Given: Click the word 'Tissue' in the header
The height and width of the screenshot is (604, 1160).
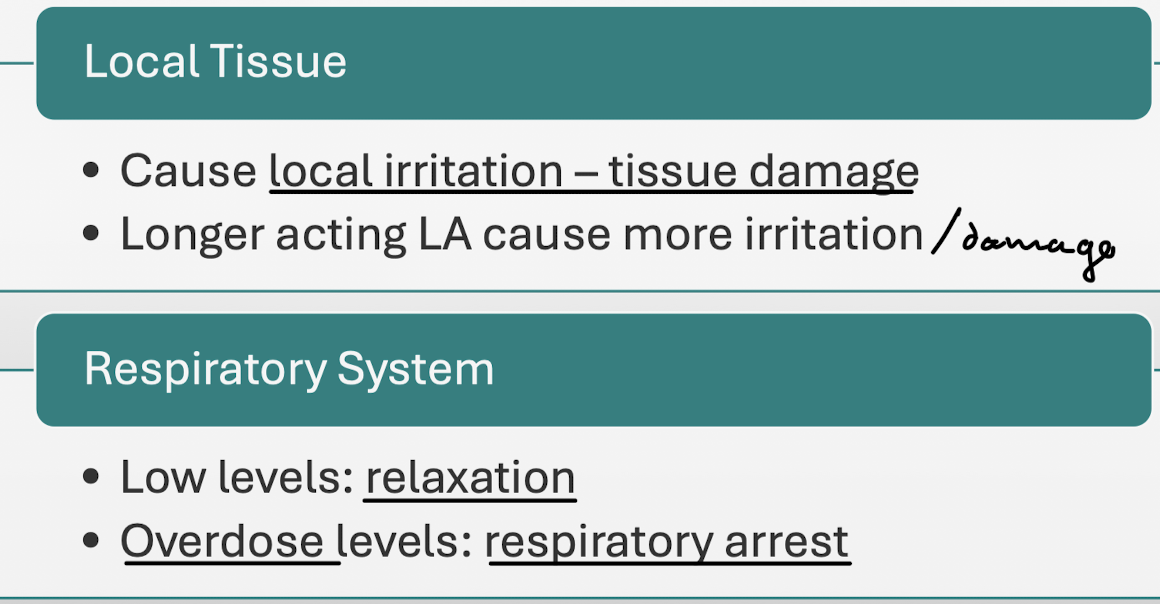Looking at the screenshot, I should [x=279, y=62].
